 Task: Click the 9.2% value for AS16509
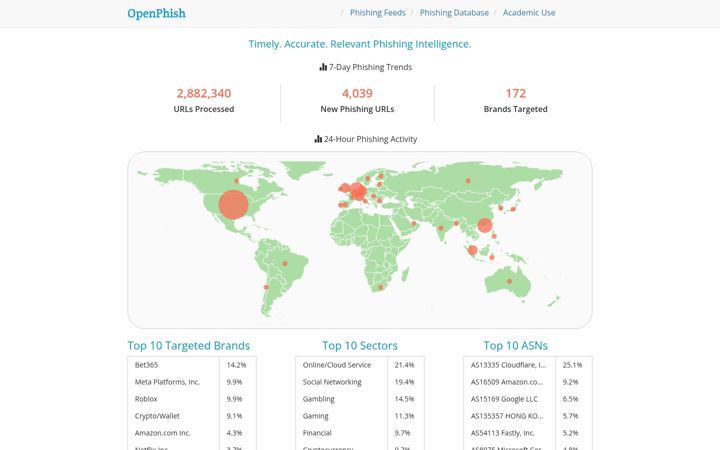click(x=570, y=382)
